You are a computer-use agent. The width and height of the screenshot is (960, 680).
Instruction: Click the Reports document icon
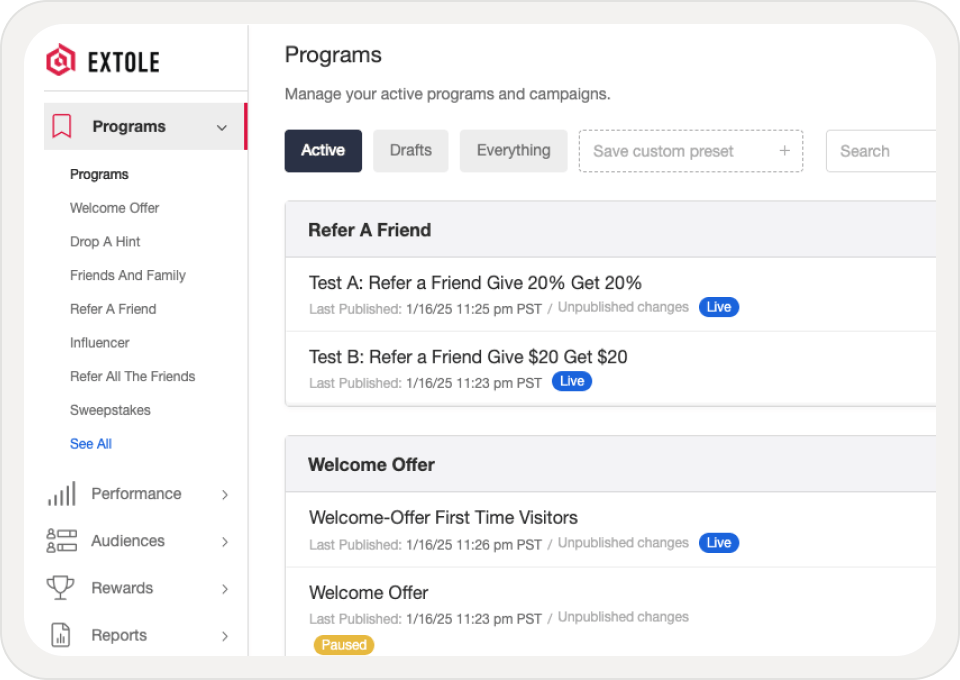click(61, 635)
